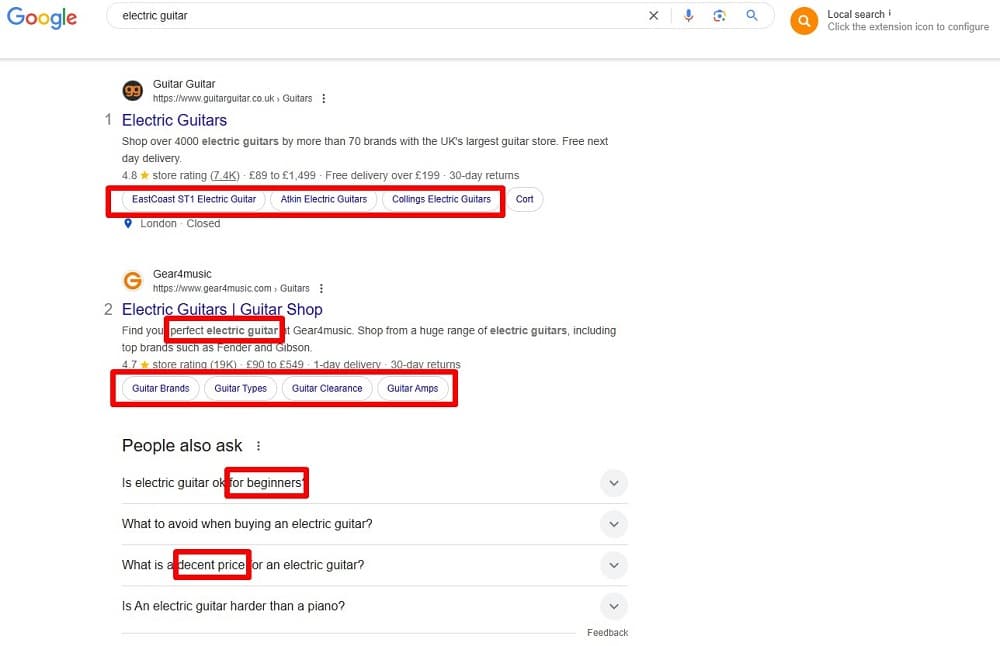This screenshot has height=646, width=1000.
Task: Click the People also ask heading
Action: pos(182,445)
